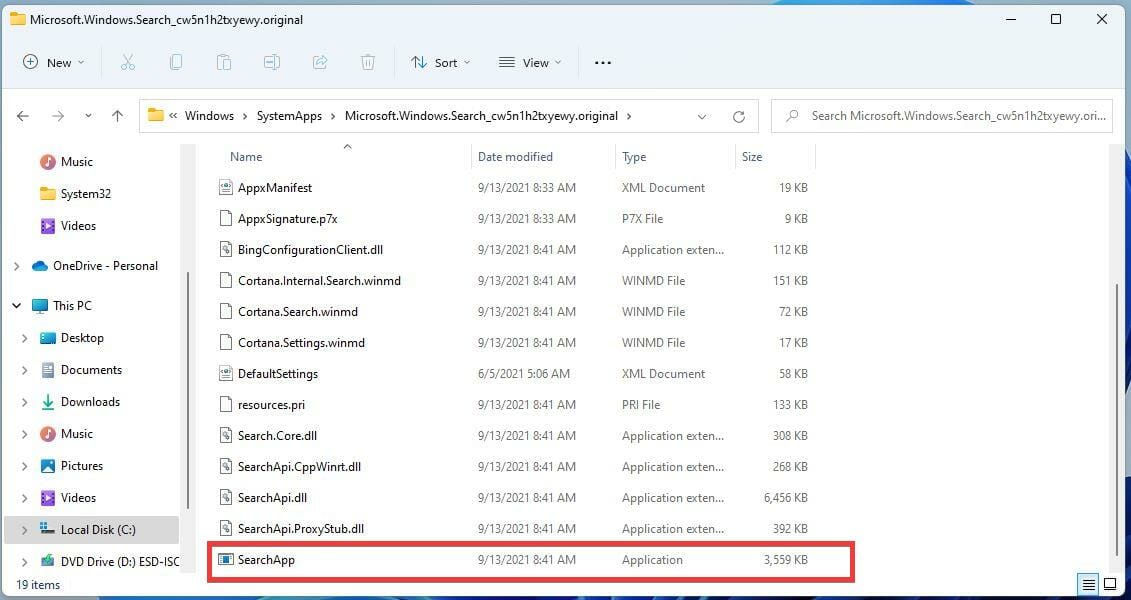Screen dimensions: 1131x600
Task: Toggle the Name column sort order
Action: (x=246, y=156)
